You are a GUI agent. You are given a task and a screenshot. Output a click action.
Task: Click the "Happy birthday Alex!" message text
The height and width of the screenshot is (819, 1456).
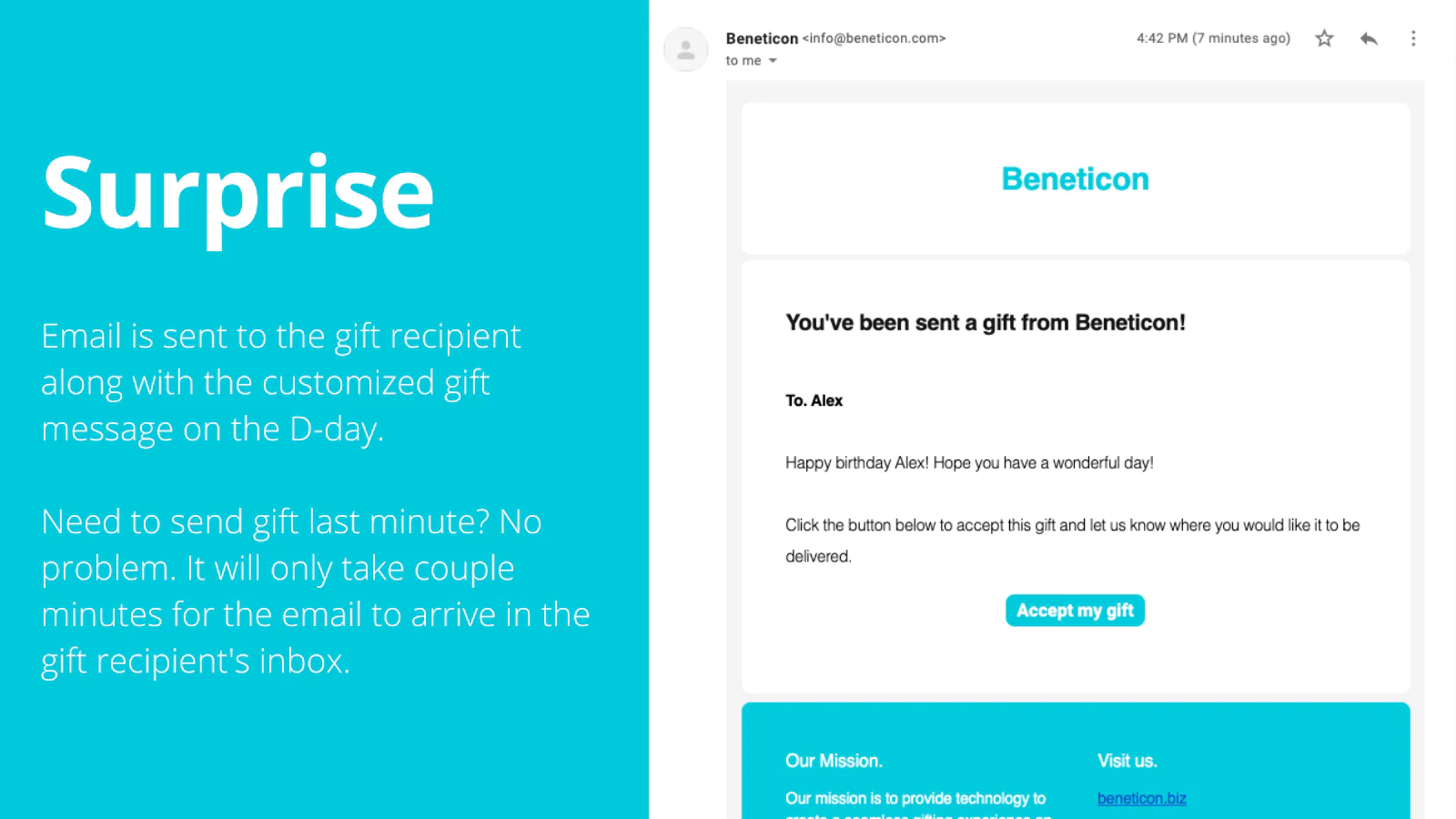pyautogui.click(x=969, y=463)
